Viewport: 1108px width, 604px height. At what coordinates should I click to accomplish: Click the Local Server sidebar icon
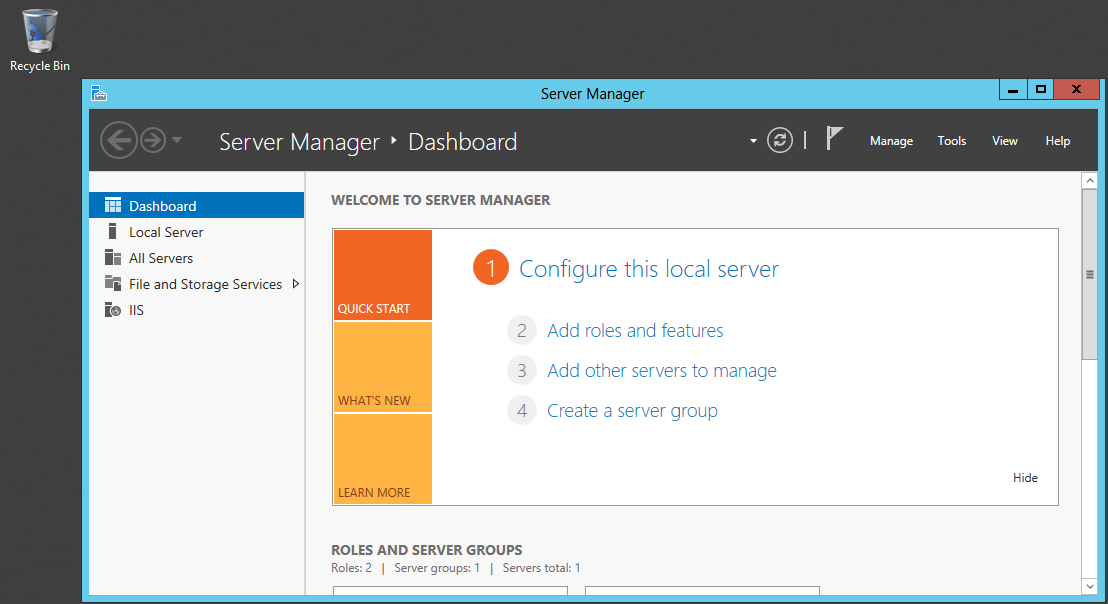coord(113,232)
